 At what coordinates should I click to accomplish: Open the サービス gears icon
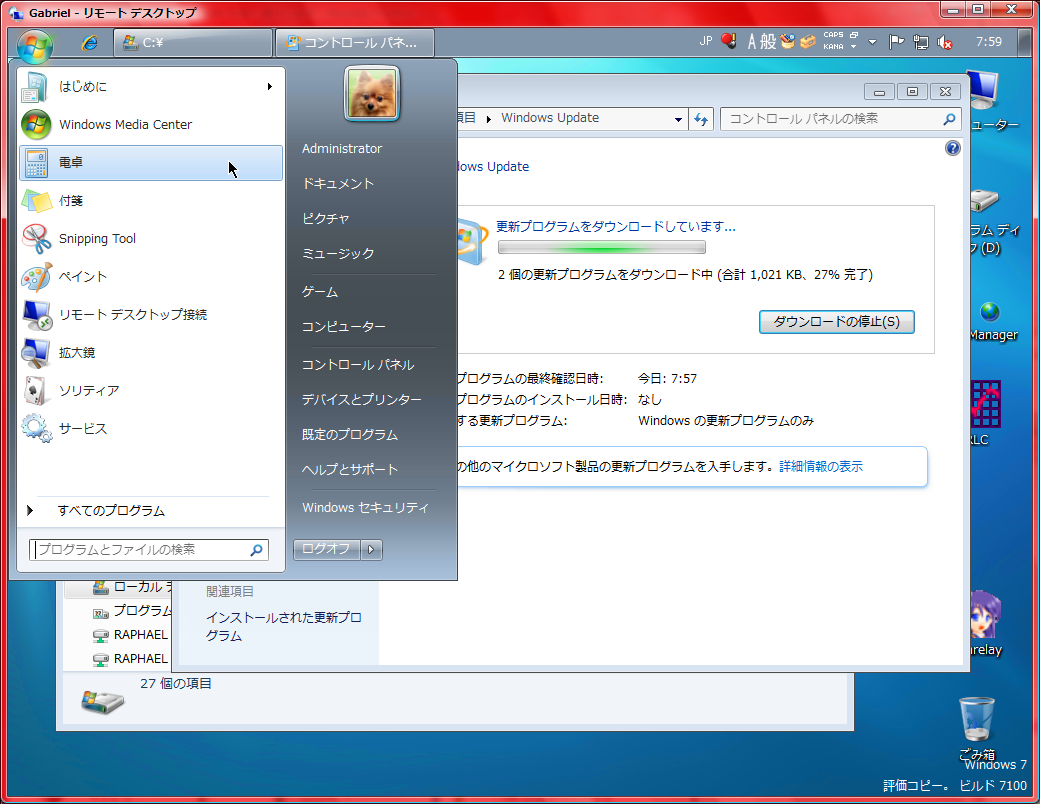[x=36, y=429]
